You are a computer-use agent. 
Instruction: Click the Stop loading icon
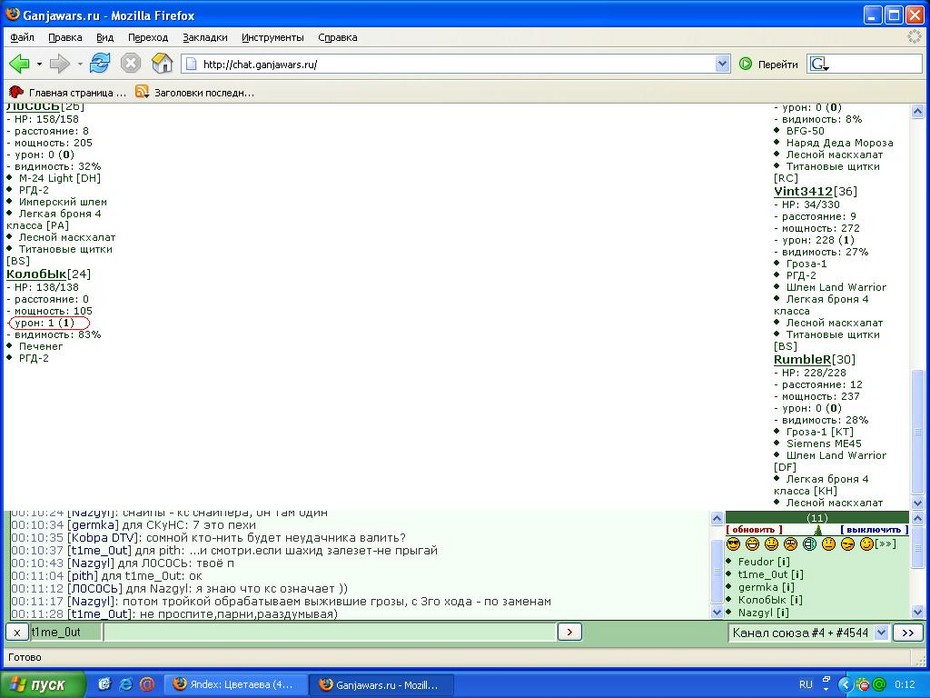(x=130, y=63)
